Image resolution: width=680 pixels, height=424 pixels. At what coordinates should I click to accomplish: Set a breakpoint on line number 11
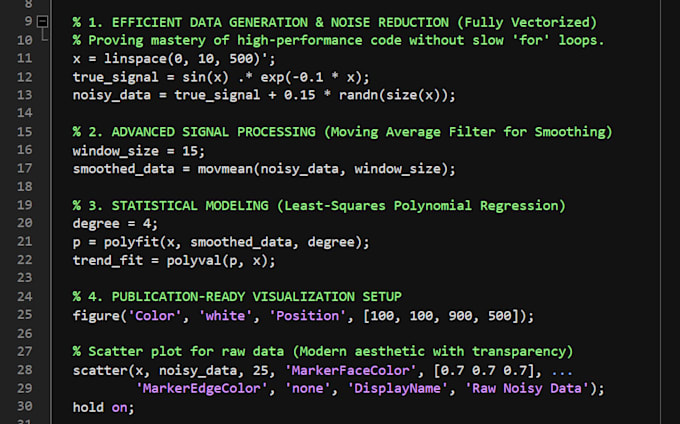click(24, 58)
